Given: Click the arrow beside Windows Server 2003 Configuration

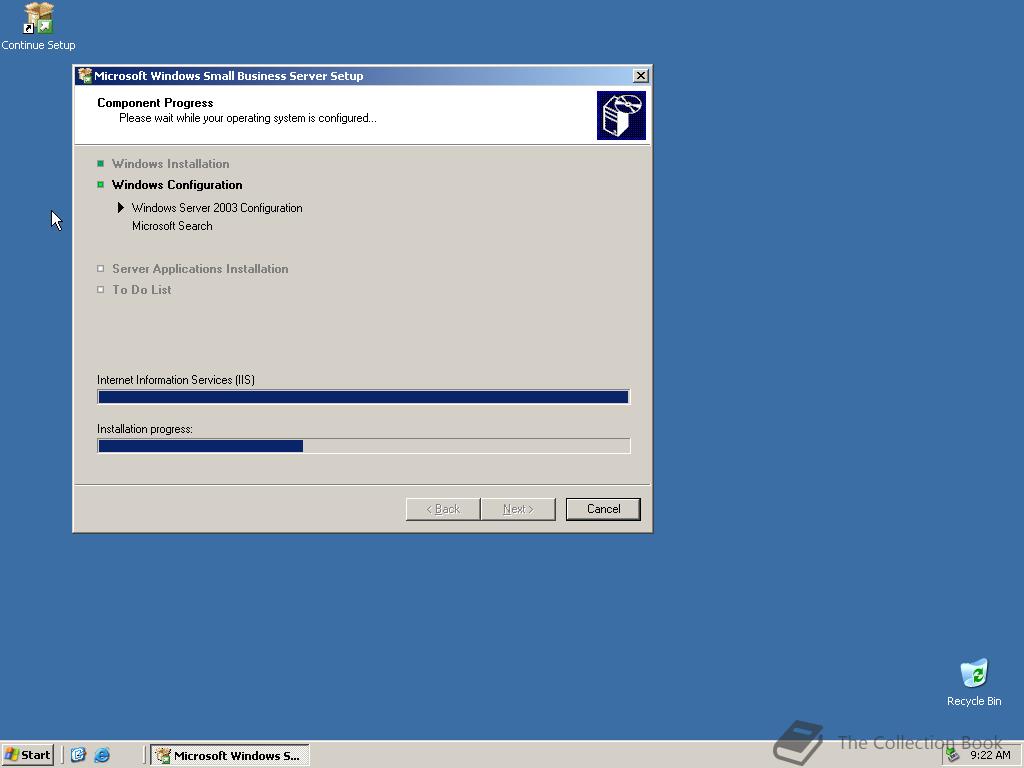Looking at the screenshot, I should click(x=121, y=208).
